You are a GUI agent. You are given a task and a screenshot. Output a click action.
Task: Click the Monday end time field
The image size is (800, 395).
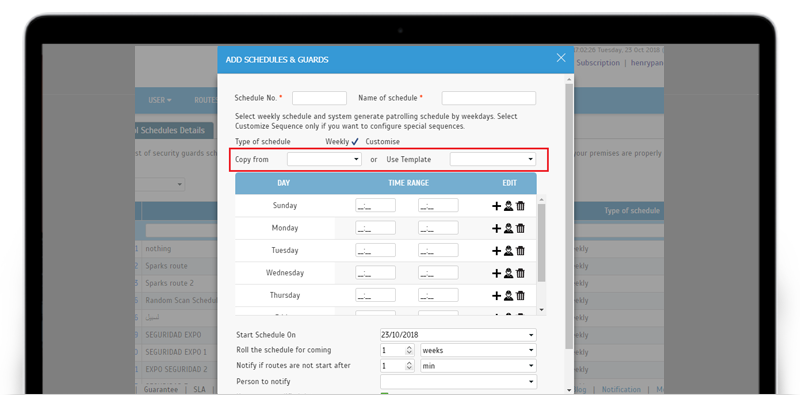pos(438,228)
